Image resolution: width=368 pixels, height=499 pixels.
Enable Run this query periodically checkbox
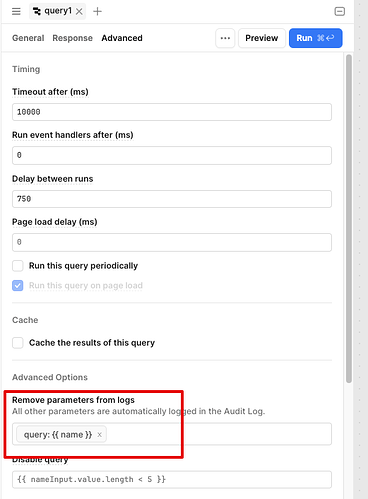pyautogui.click(x=18, y=266)
